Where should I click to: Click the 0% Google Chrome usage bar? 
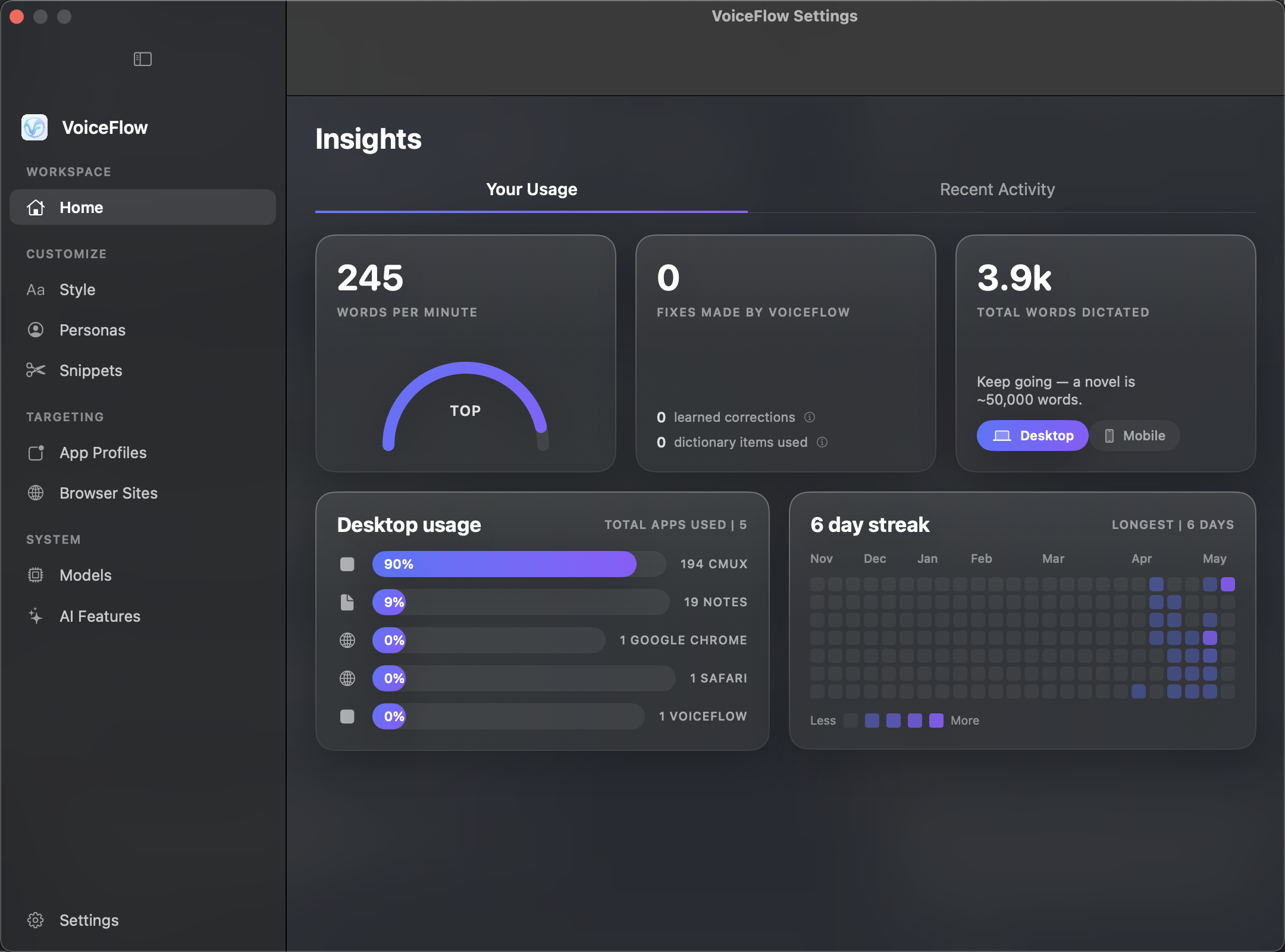pos(488,640)
